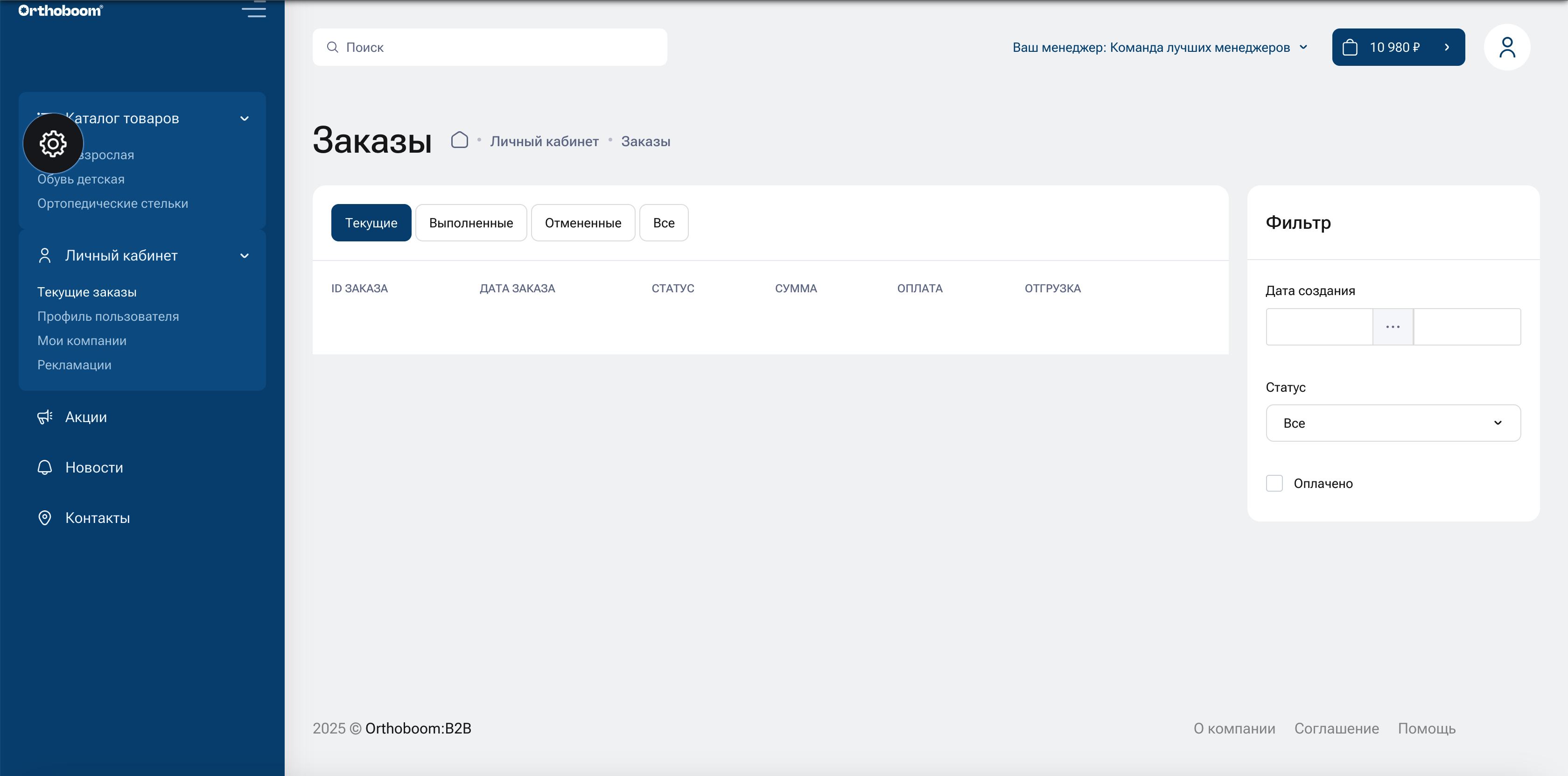This screenshot has height=776, width=1568.
Task: Click the start date creation field
Action: (1319, 326)
